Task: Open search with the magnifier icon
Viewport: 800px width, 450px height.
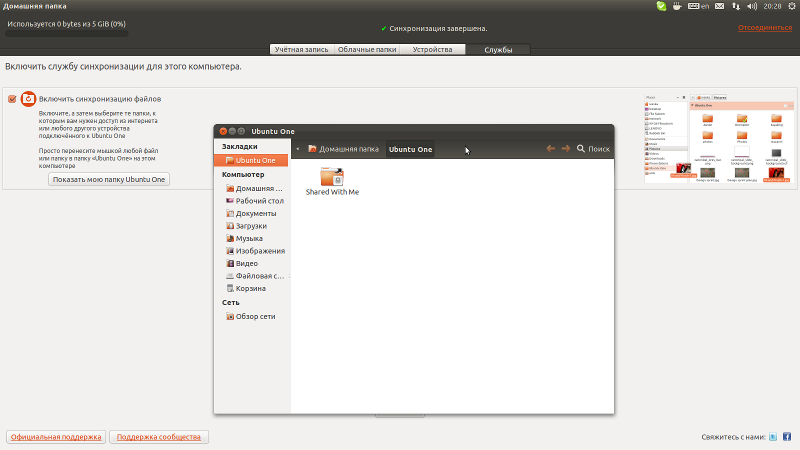Action: point(581,148)
